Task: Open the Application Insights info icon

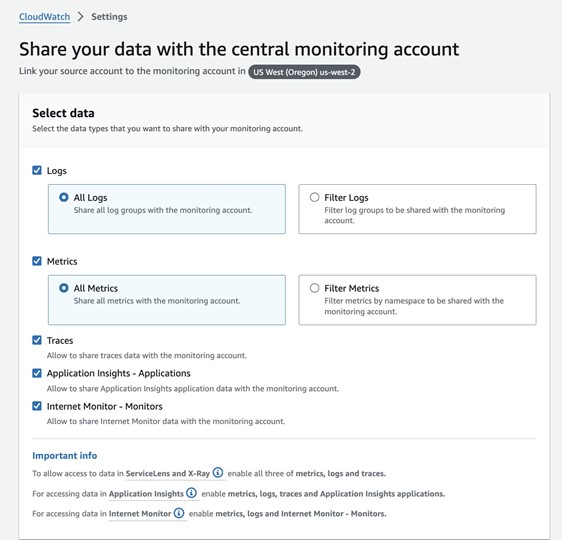Action: (191, 493)
